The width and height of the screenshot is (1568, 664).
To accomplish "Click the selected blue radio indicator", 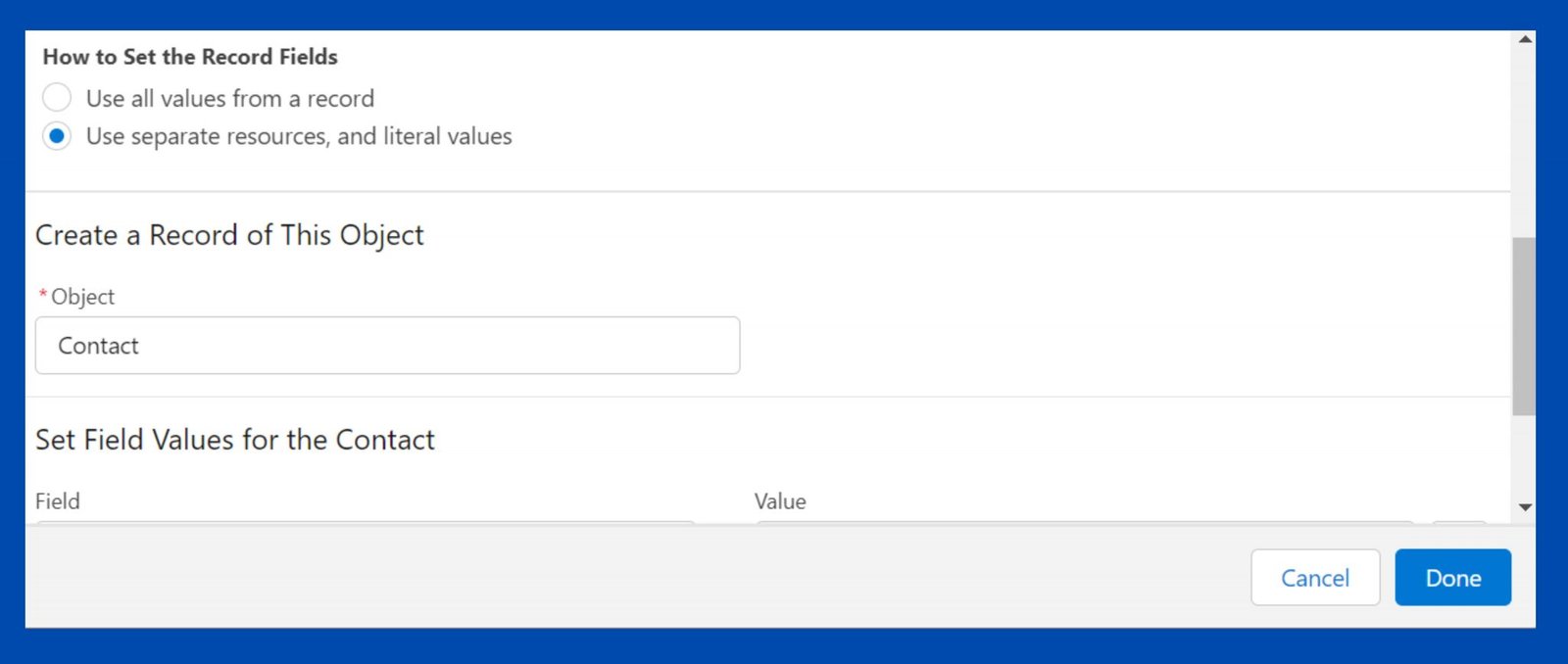I will pos(57,136).
